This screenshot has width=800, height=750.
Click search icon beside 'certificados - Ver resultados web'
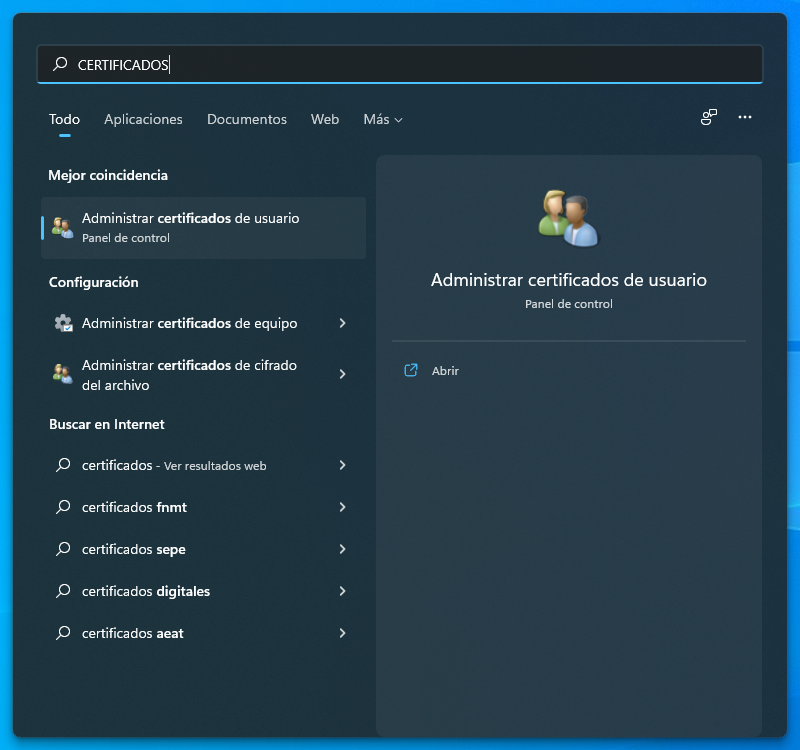(x=63, y=465)
